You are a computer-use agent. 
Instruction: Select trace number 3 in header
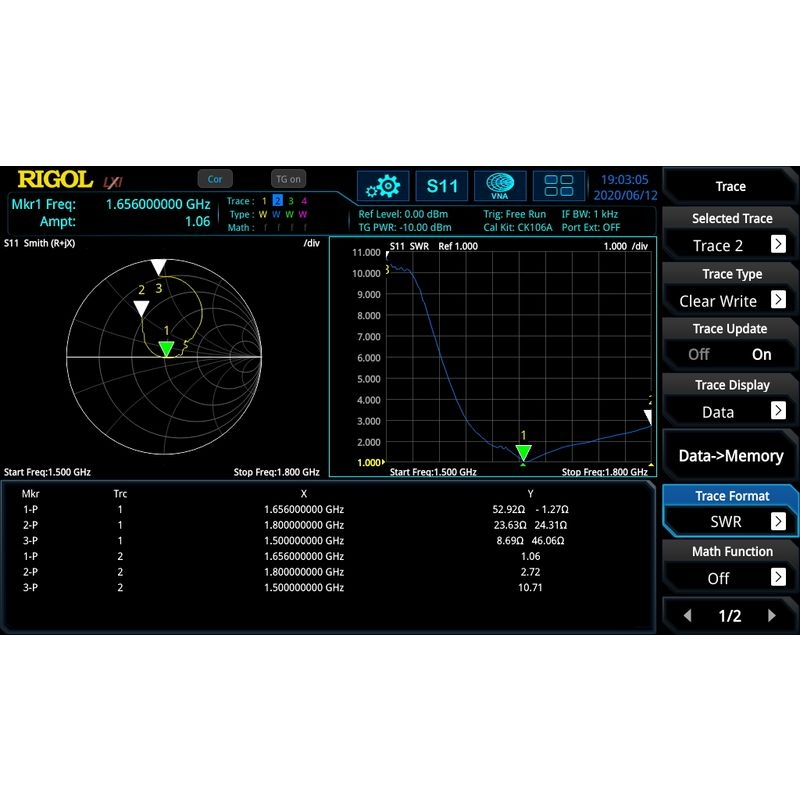(x=291, y=201)
